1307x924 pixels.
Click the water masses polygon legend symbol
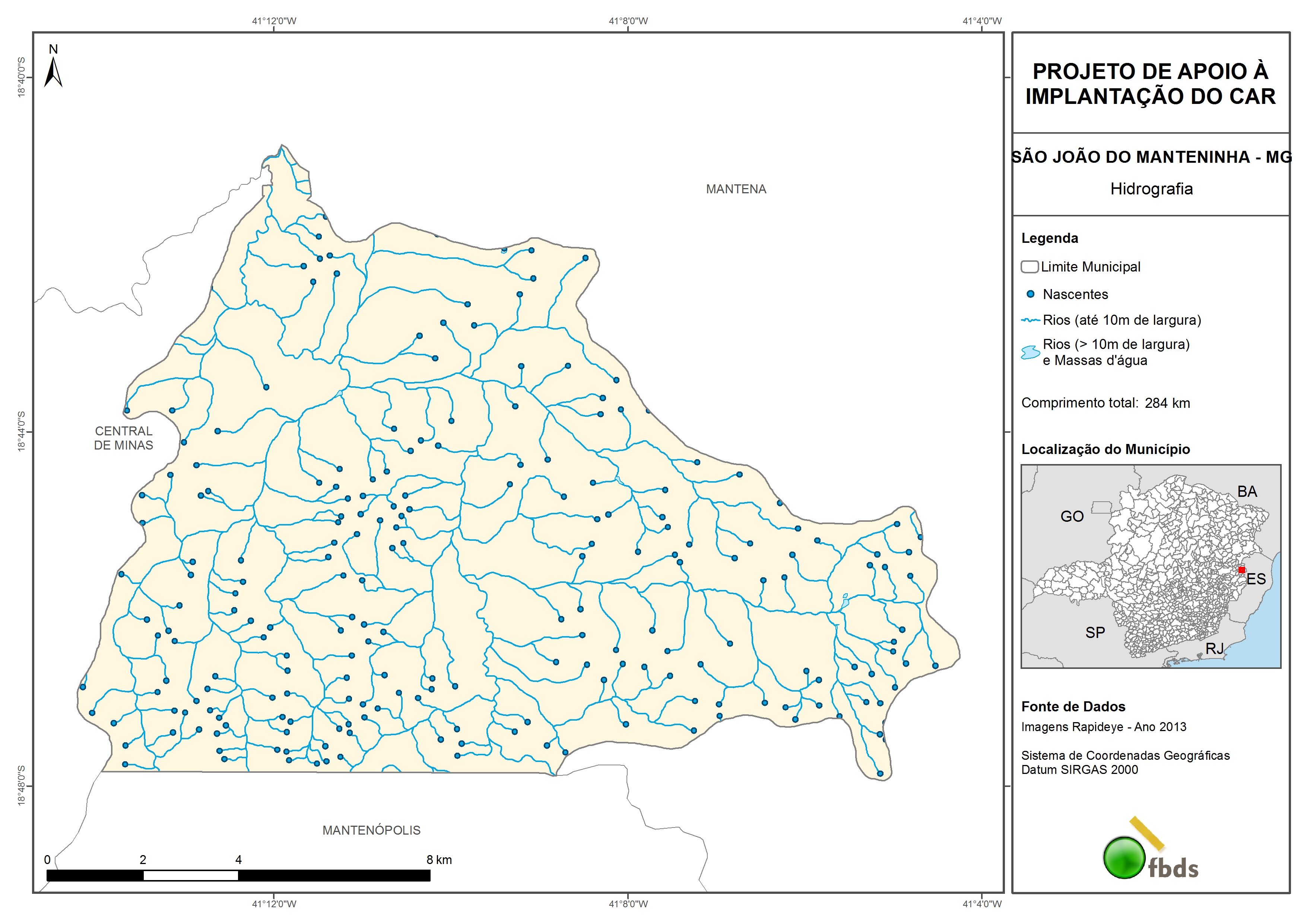pos(1030,352)
